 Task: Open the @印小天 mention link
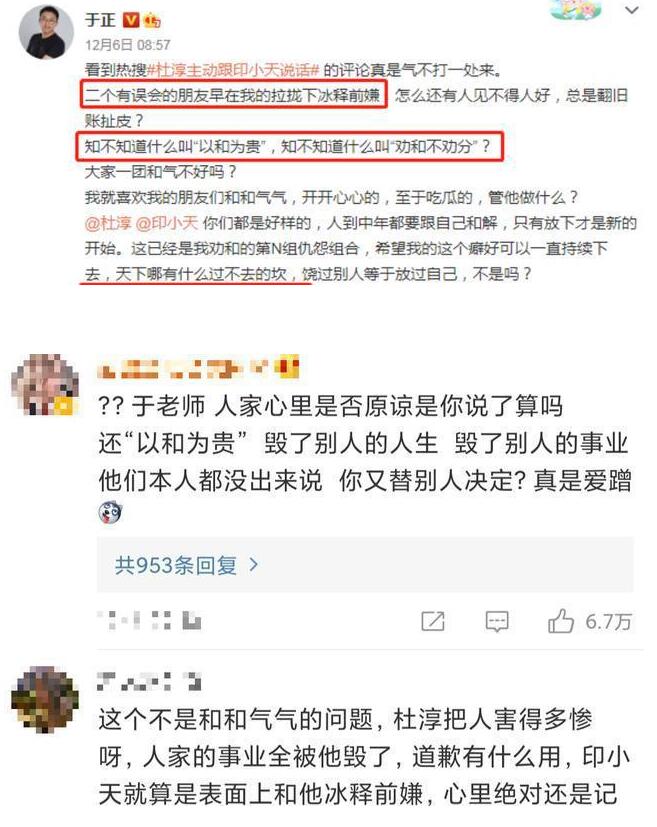167,223
